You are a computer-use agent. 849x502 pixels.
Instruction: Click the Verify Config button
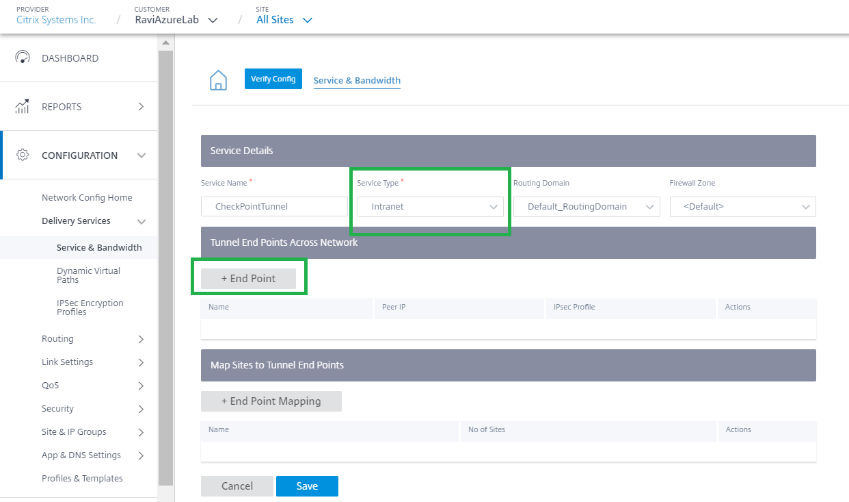click(x=273, y=79)
